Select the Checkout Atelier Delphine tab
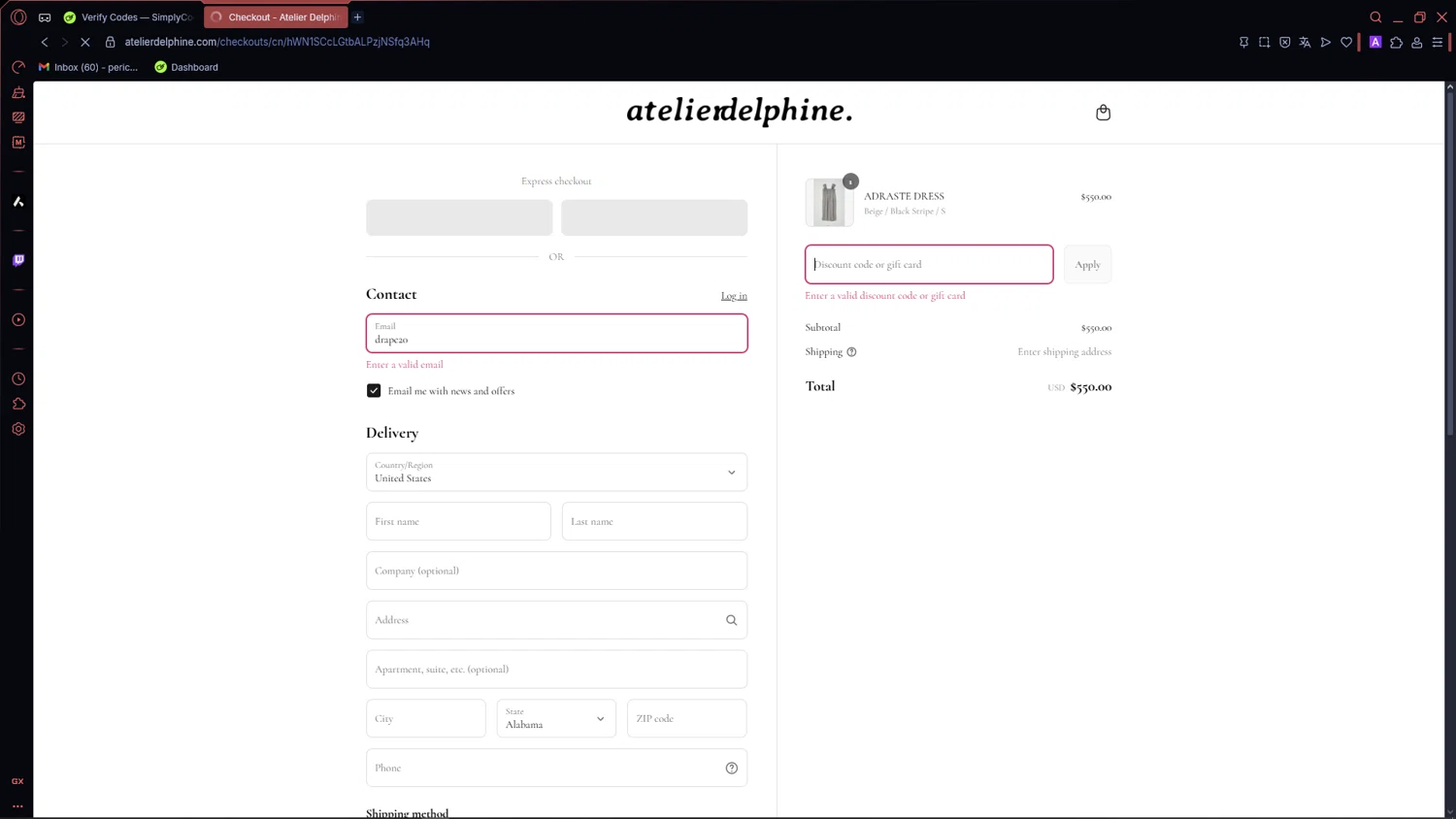Image resolution: width=1456 pixels, height=819 pixels. tap(276, 17)
